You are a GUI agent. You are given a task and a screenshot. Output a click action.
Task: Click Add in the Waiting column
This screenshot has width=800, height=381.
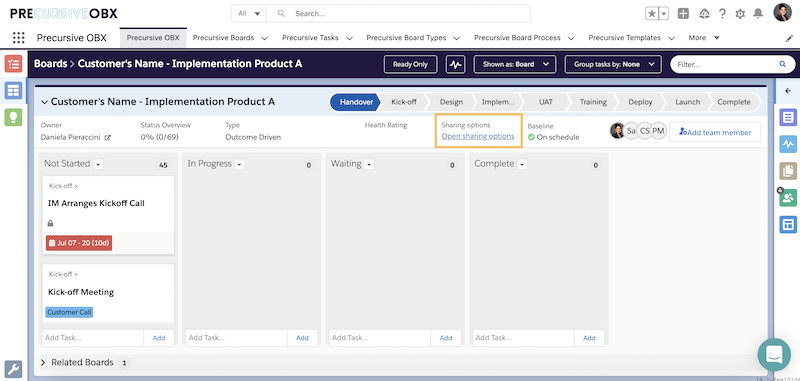446,338
